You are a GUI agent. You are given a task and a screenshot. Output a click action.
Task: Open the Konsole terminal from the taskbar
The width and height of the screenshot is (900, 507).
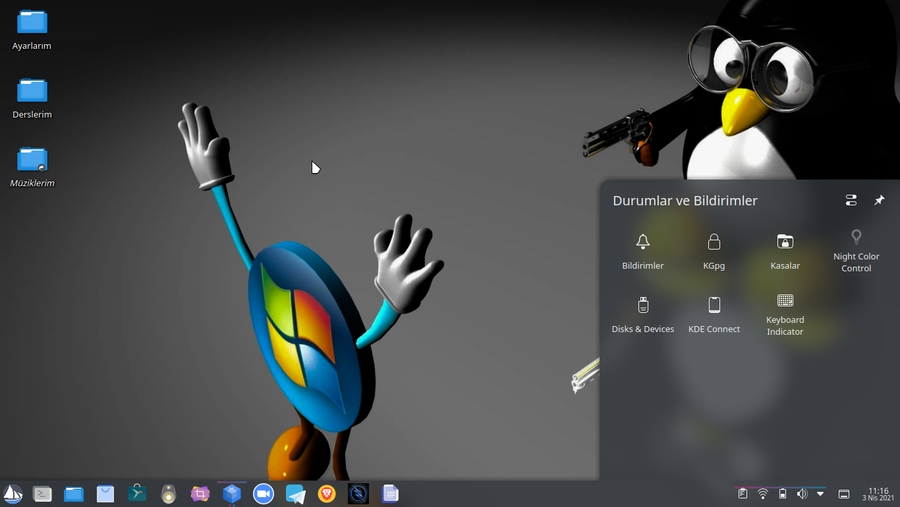click(42, 493)
